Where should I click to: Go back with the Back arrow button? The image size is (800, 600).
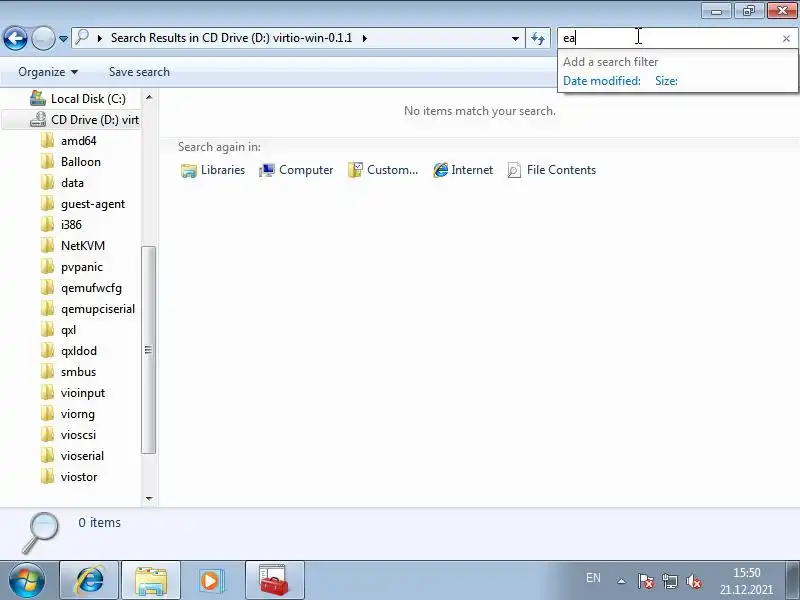click(x=15, y=38)
